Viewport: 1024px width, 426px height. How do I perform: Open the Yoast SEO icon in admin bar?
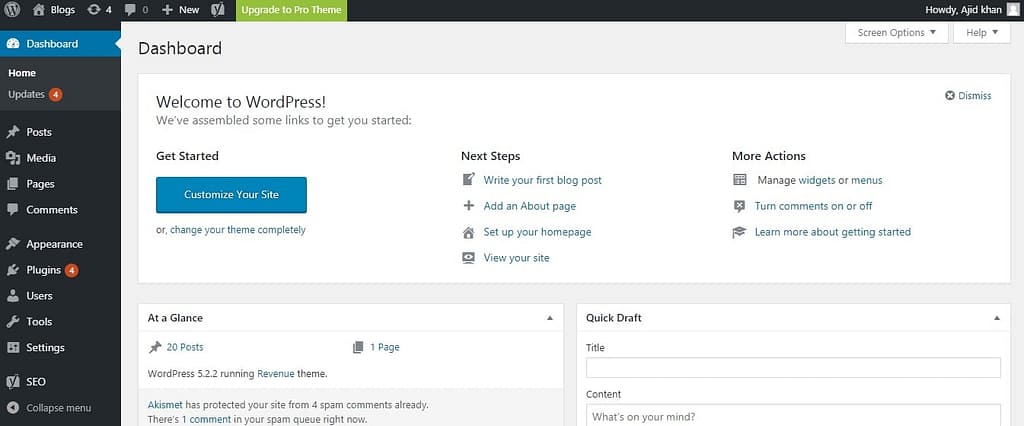218,9
